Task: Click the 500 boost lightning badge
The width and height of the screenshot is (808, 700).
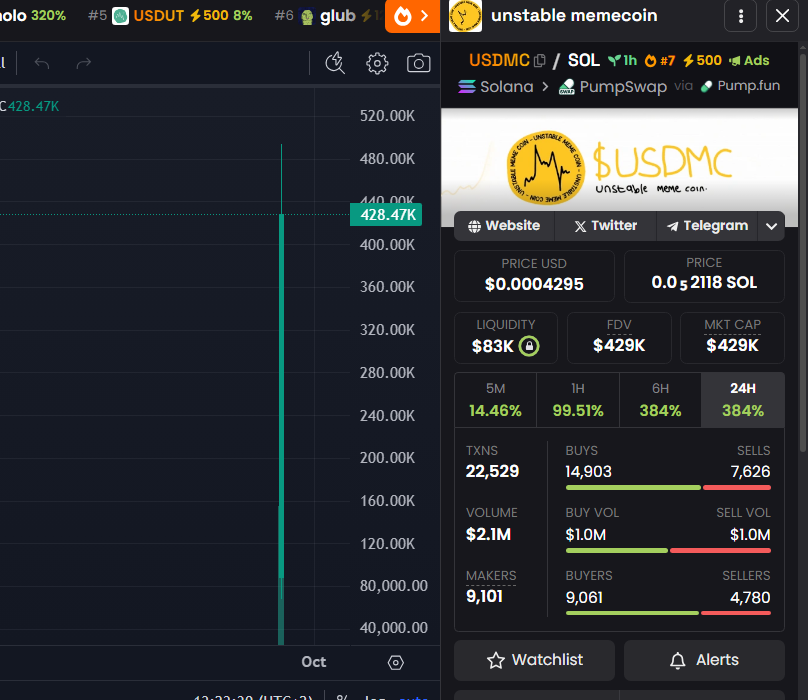Action: tap(702, 61)
